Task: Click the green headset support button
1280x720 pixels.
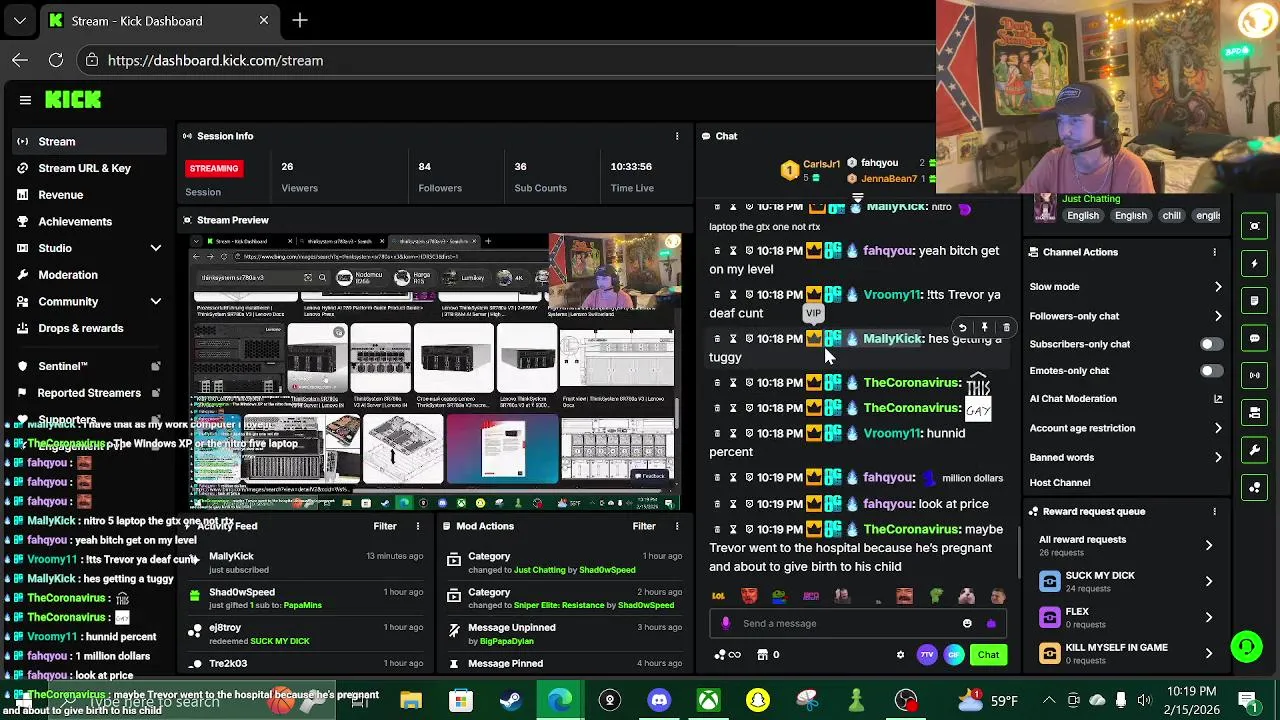Action: click(x=1246, y=647)
